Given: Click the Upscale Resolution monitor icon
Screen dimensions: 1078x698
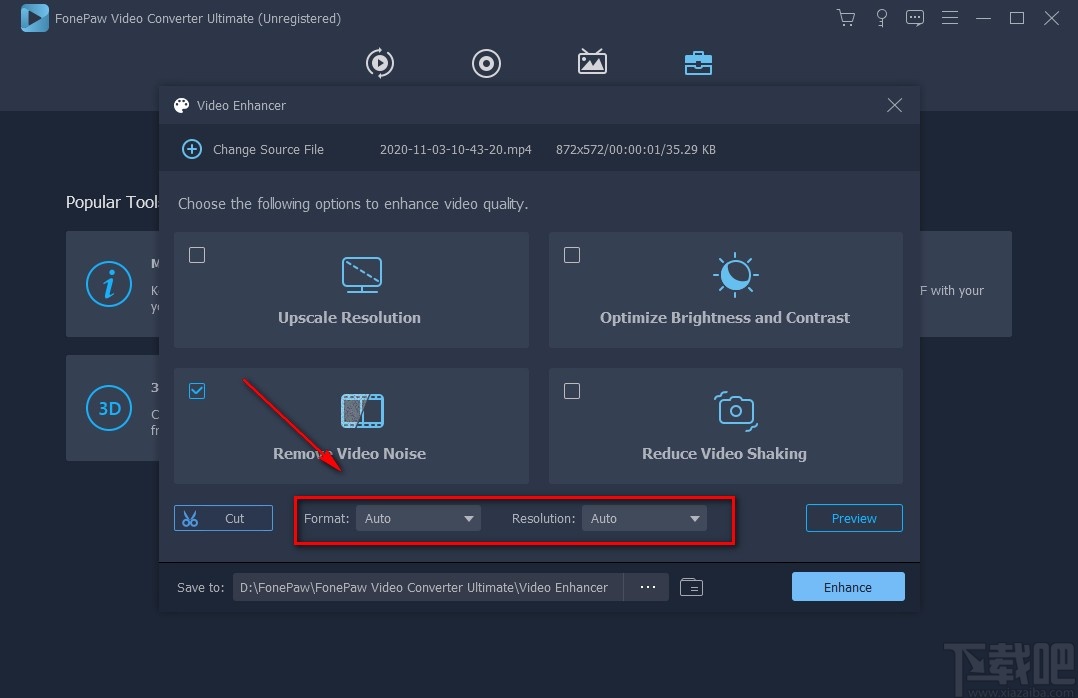Looking at the screenshot, I should pos(362,274).
